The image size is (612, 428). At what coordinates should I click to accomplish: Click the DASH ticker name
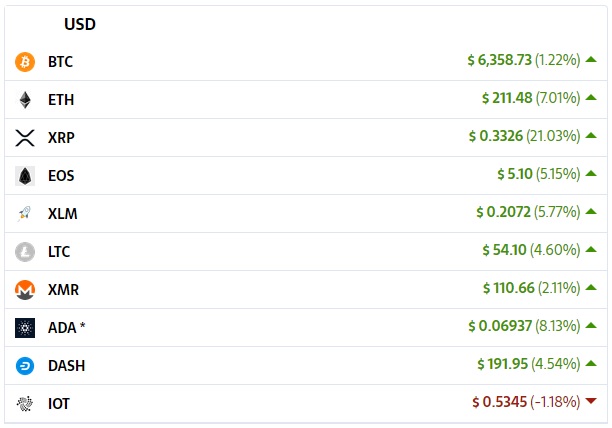click(x=66, y=366)
